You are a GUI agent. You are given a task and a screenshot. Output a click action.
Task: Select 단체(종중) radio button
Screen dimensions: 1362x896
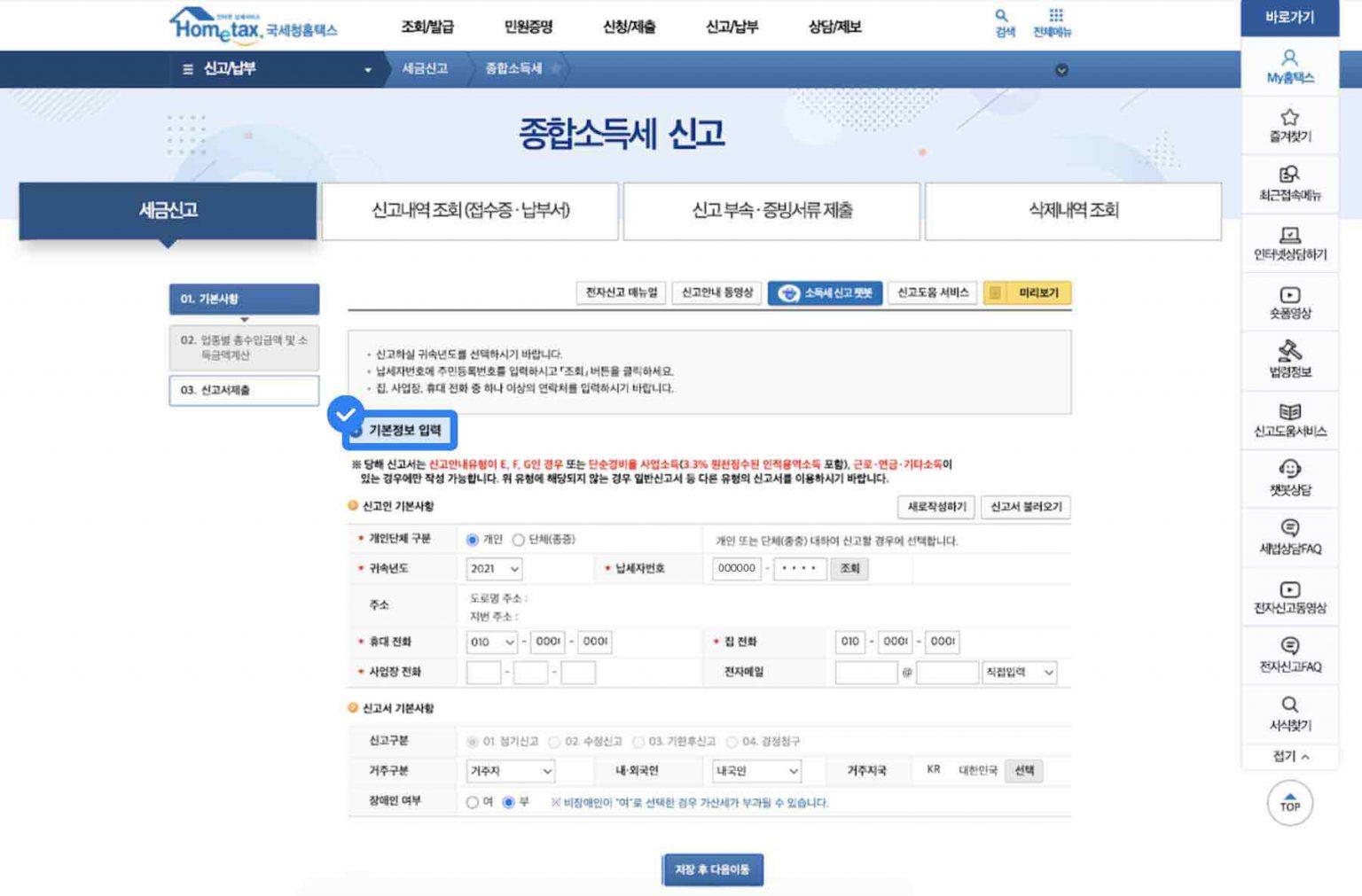[519, 540]
